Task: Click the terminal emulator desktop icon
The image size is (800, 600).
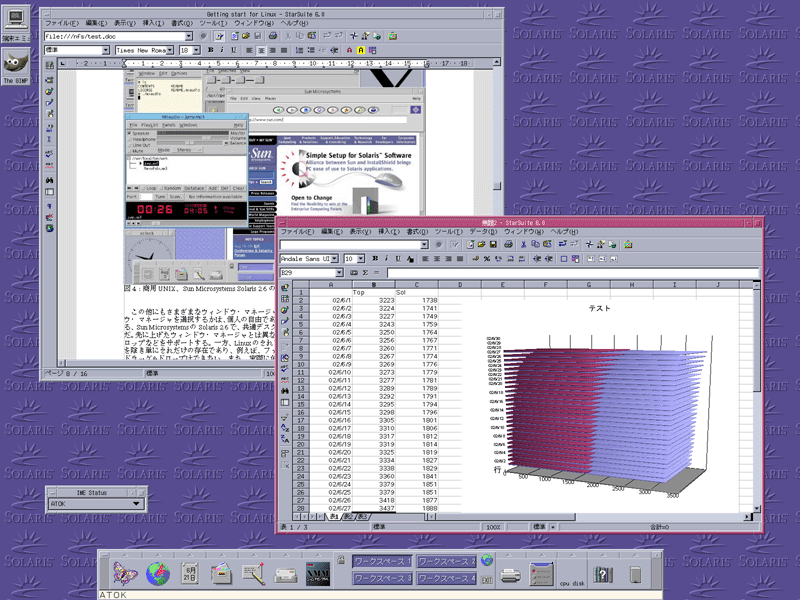Action: tap(16, 24)
